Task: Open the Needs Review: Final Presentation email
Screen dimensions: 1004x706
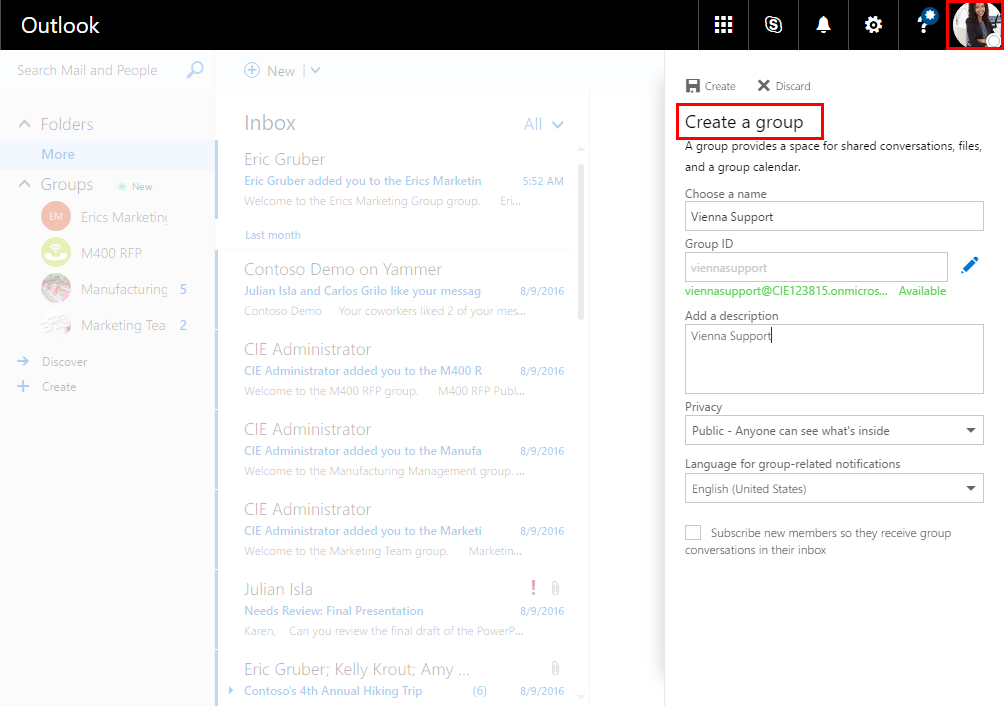Action: (334, 611)
